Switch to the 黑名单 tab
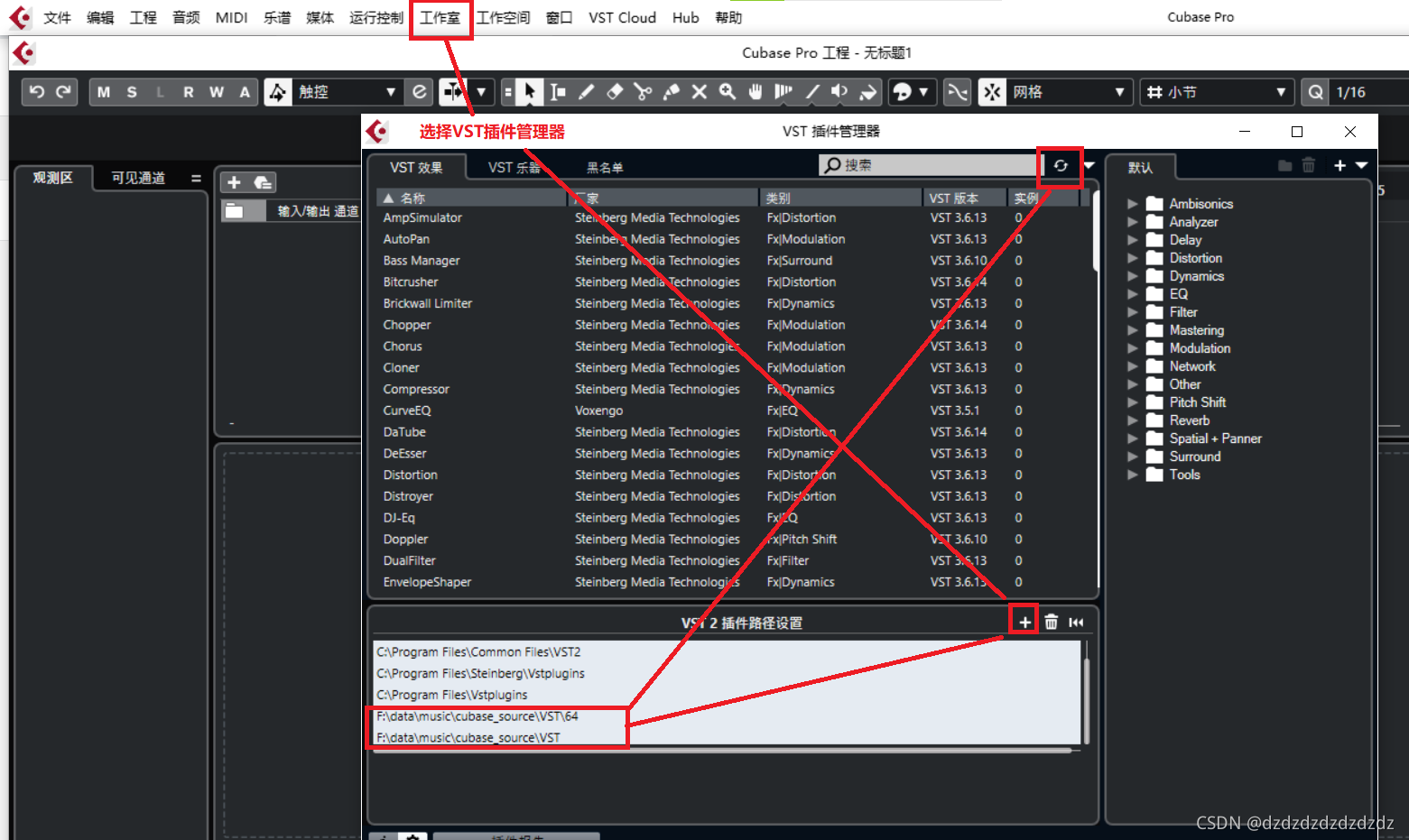This screenshot has width=1409, height=840. click(605, 167)
